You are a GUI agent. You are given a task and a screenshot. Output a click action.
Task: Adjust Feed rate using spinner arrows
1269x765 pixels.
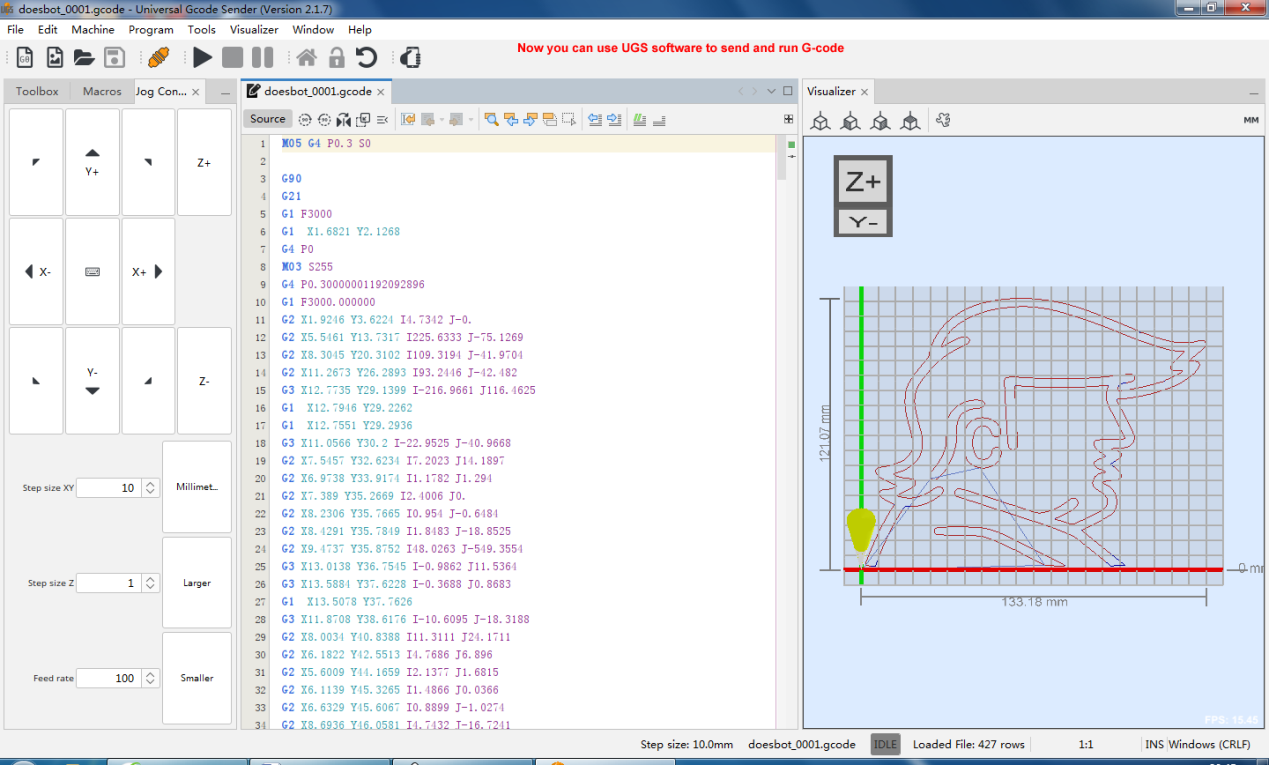150,678
